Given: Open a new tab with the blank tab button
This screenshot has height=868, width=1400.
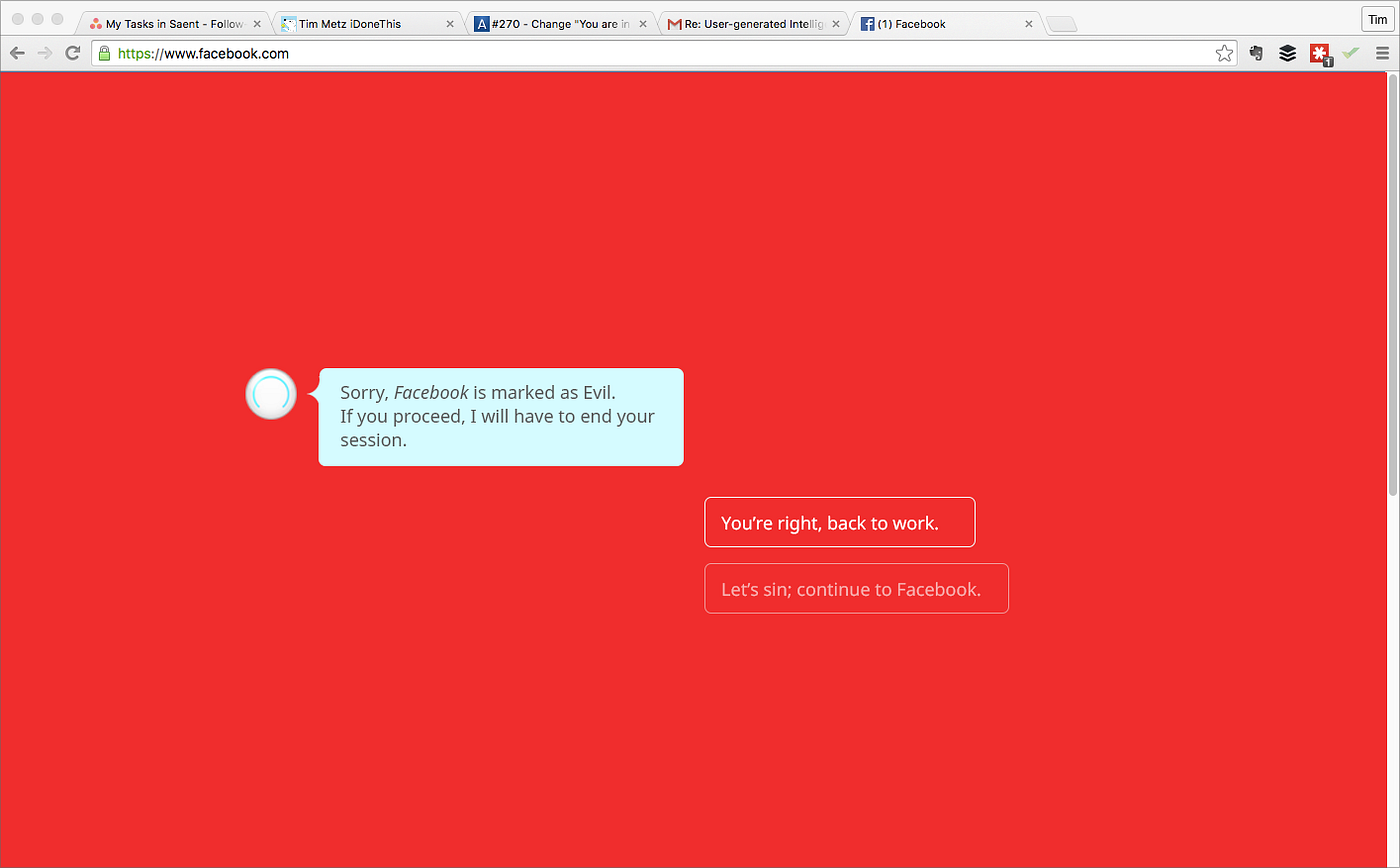Looking at the screenshot, I should pos(1061,25).
